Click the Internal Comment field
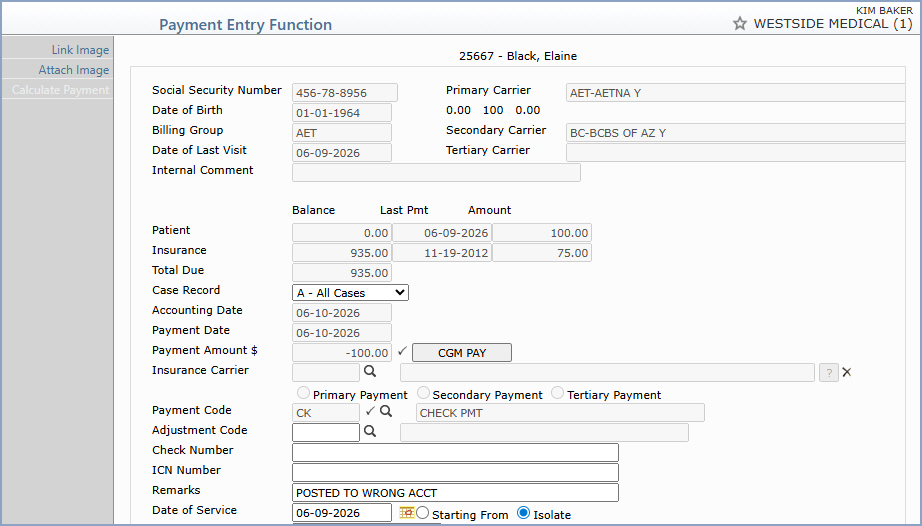This screenshot has width=922, height=526. click(x=436, y=173)
